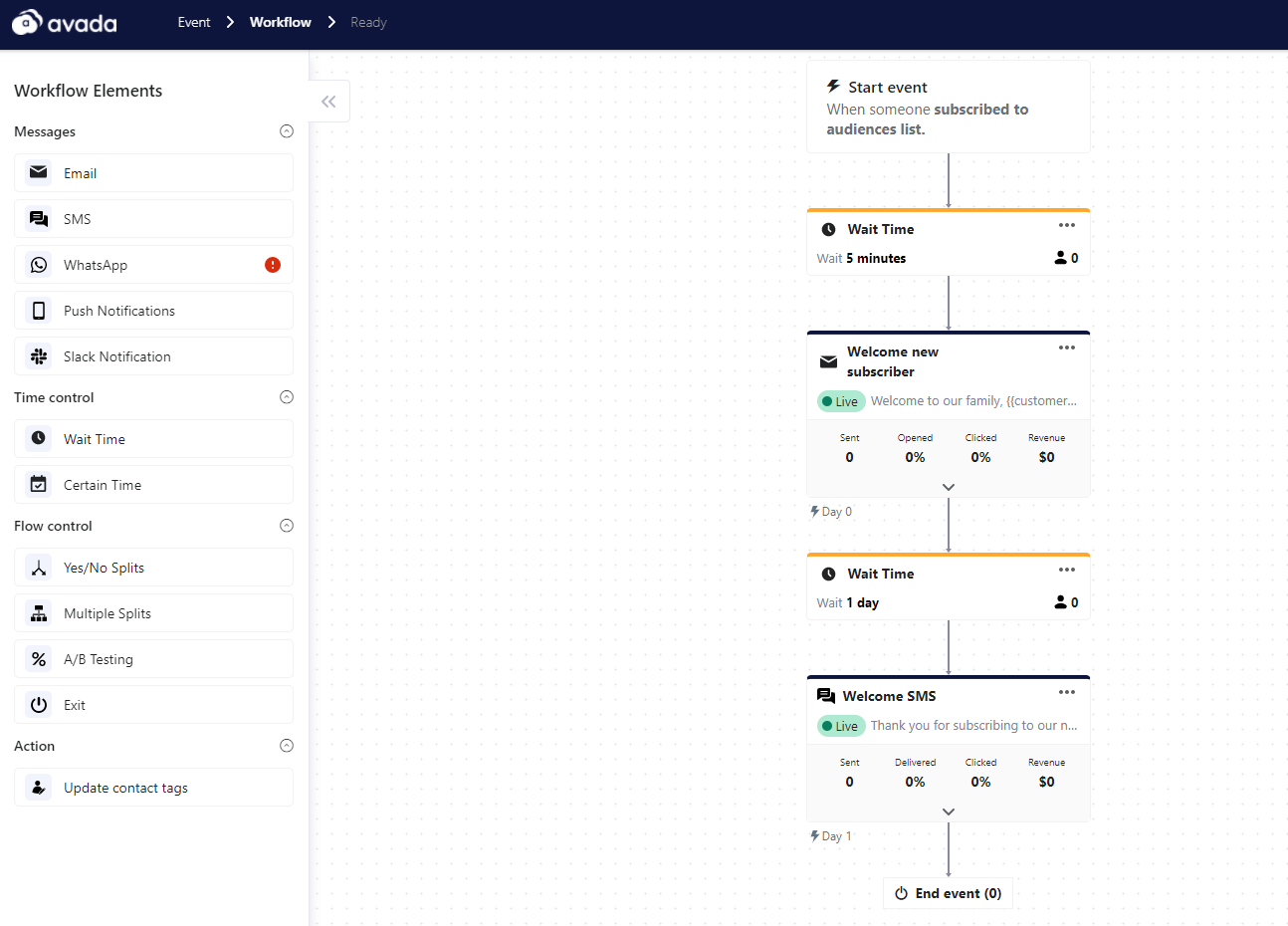This screenshot has height=926, width=1288.
Task: Click the Avada logo in header
Action: pyautogui.click(x=65, y=22)
